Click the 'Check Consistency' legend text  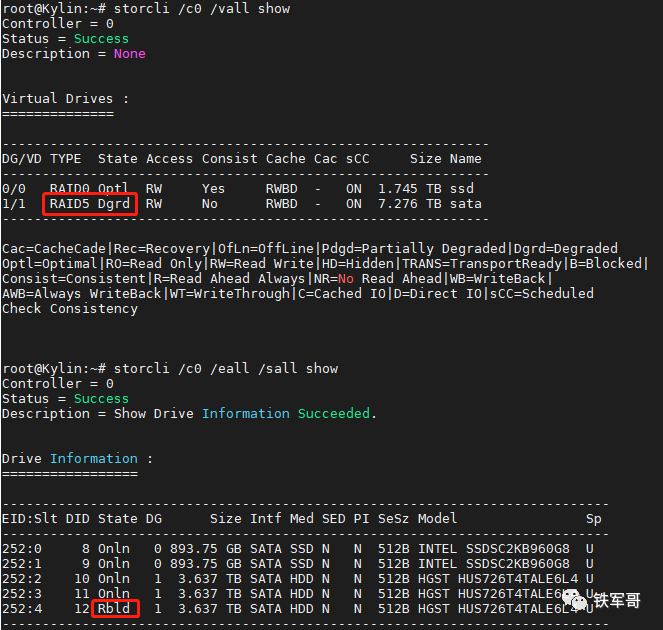(x=70, y=309)
